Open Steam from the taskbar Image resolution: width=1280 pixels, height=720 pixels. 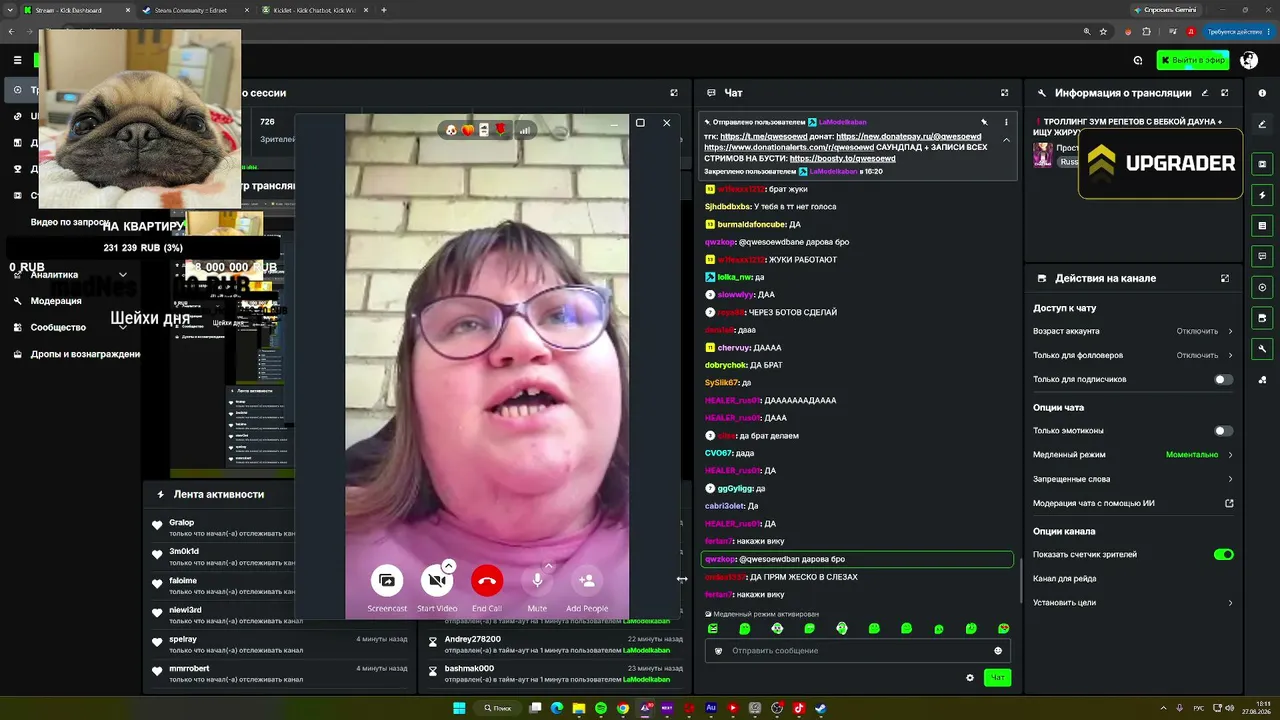(x=821, y=708)
